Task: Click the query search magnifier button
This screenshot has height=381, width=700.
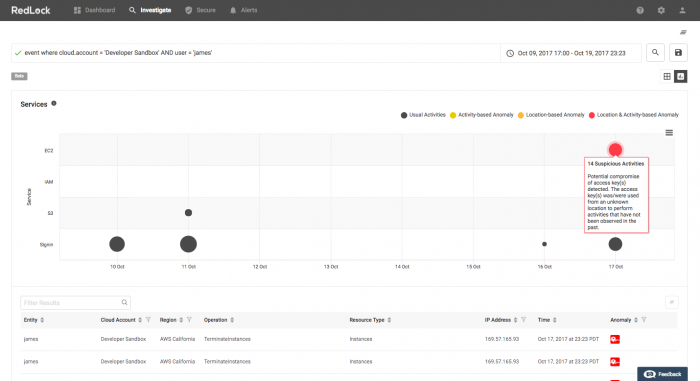Action: pos(655,53)
